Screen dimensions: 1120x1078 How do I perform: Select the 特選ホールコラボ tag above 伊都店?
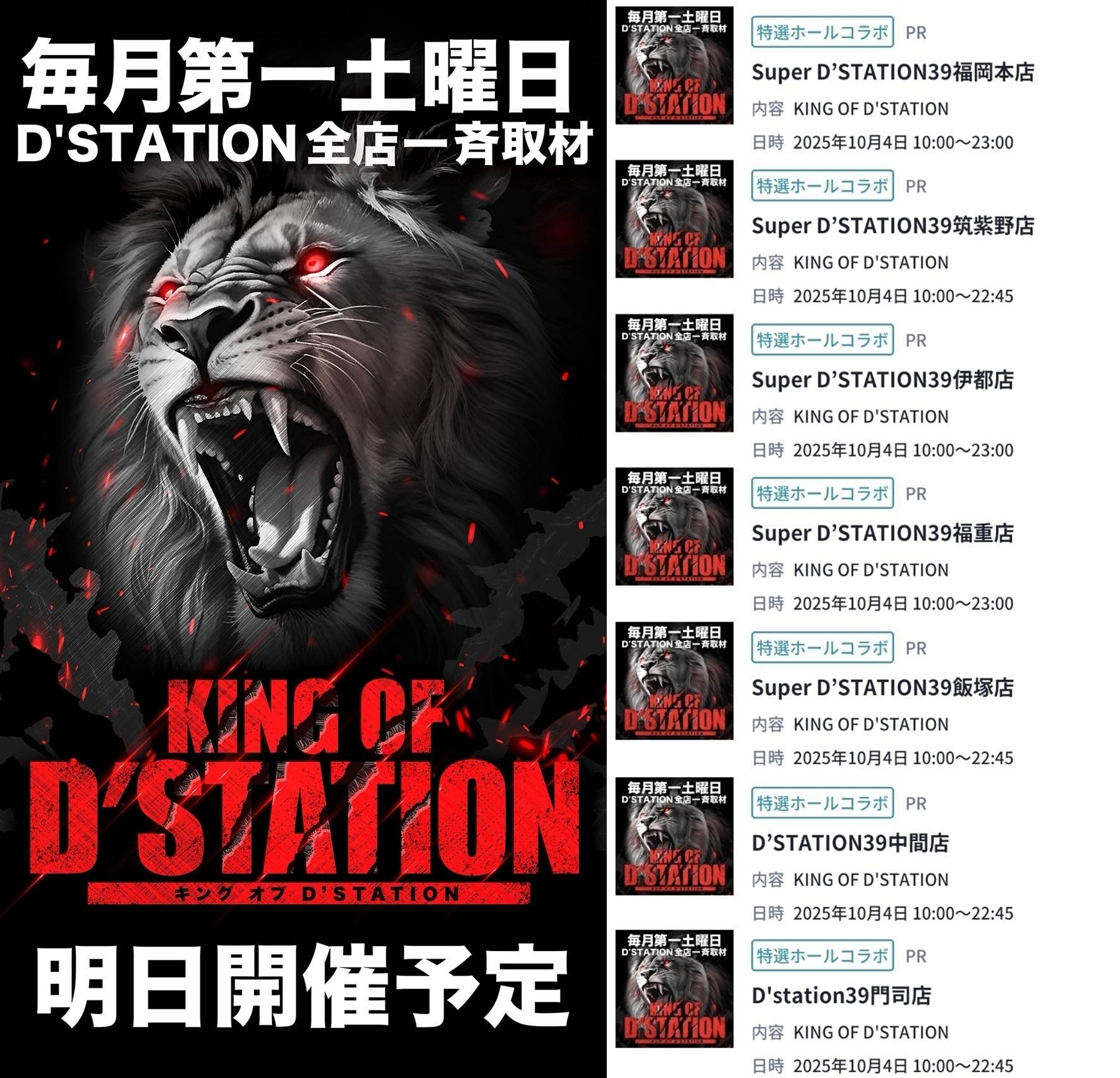pyautogui.click(x=822, y=340)
